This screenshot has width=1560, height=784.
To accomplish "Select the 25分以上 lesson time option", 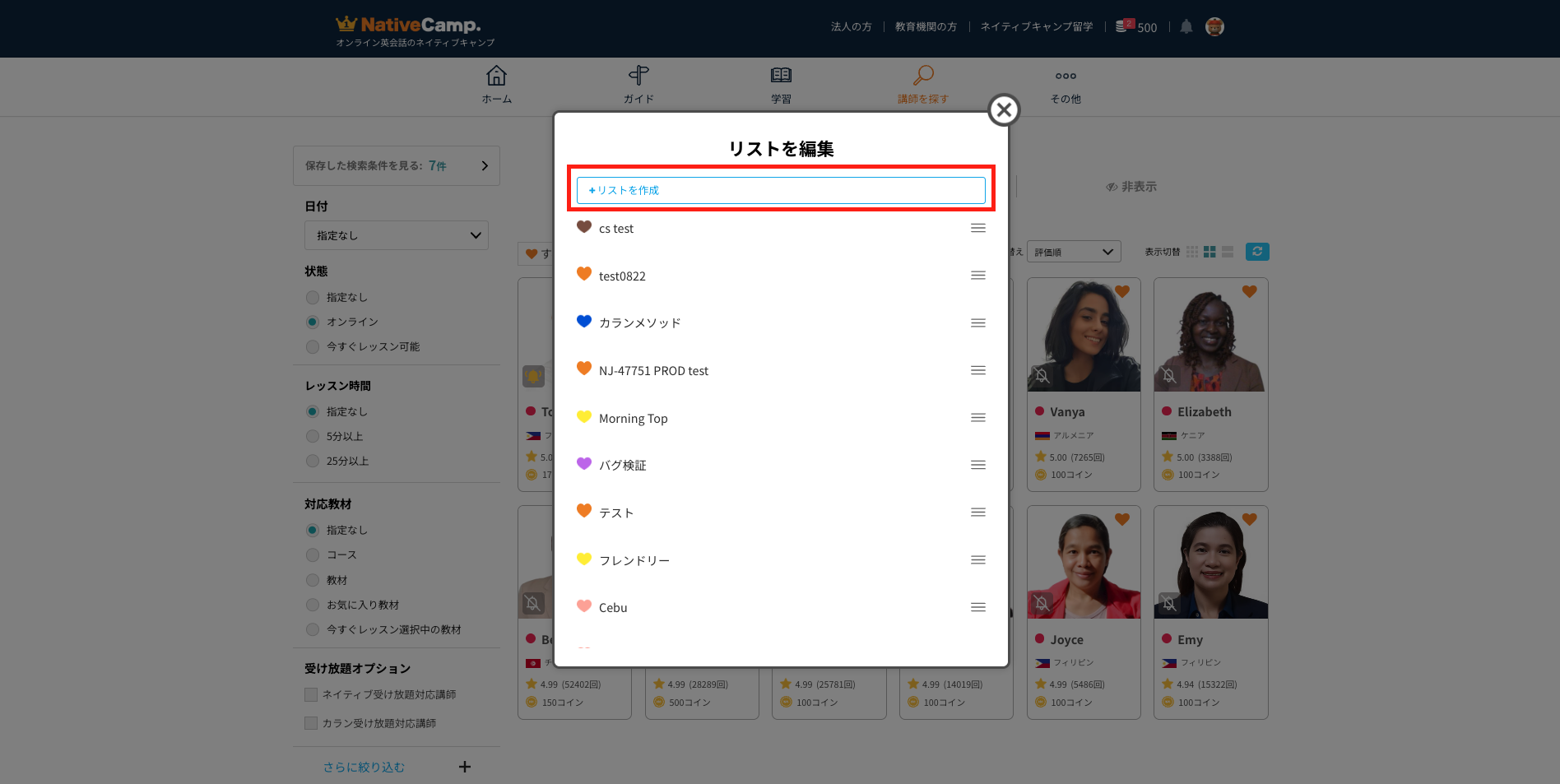I will tap(313, 461).
